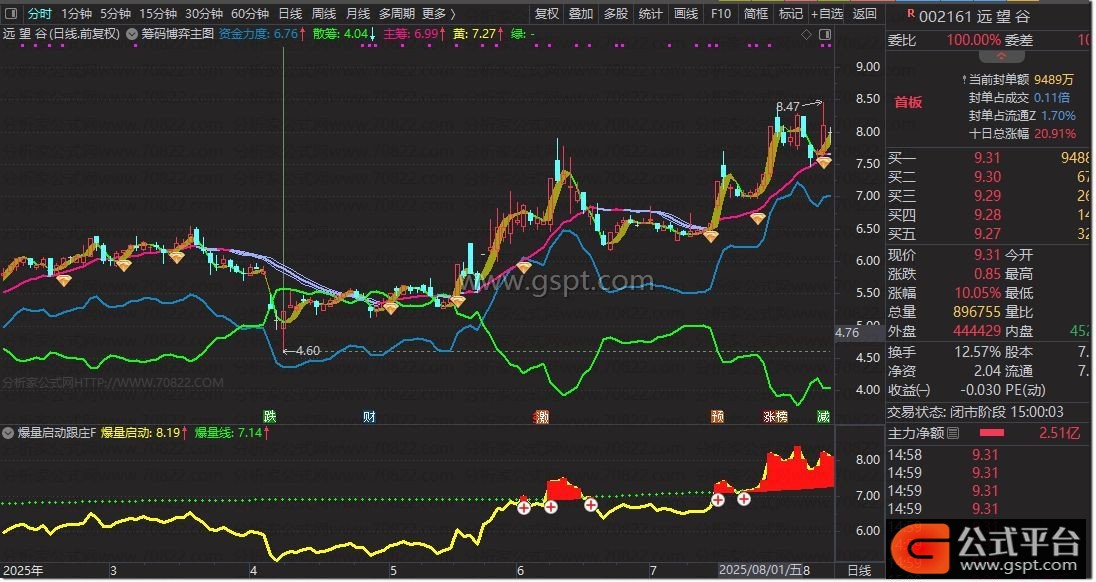Open the 主力净额 details list icon
This screenshot has height=582, width=1096.
click(x=953, y=433)
